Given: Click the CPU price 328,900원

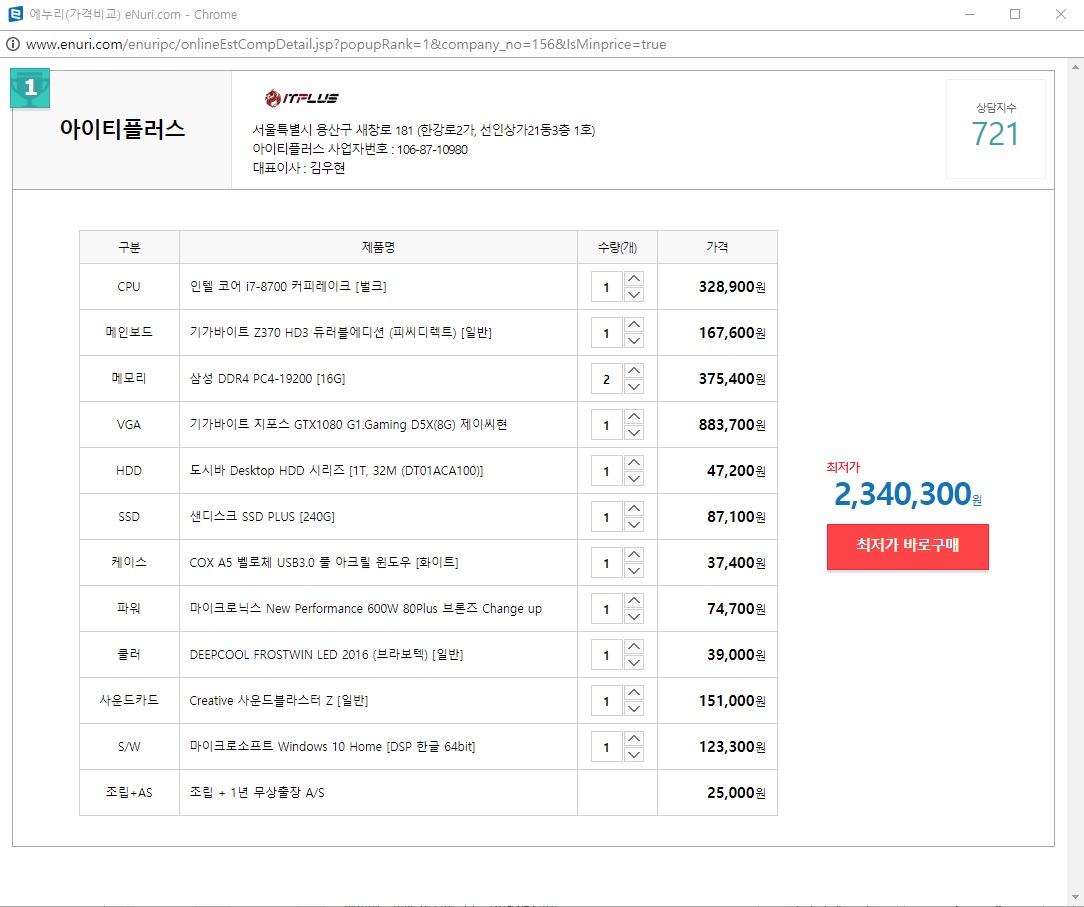Looking at the screenshot, I should pos(732,287).
